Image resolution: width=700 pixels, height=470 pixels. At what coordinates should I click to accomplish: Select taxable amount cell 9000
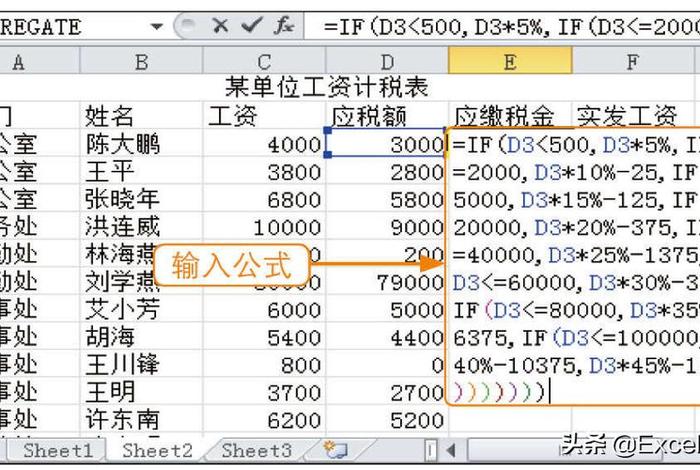[x=386, y=227]
